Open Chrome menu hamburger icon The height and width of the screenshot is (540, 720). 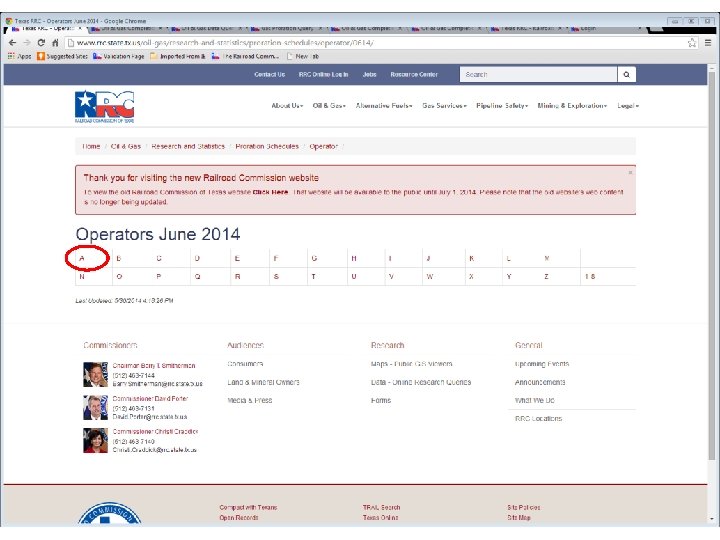pos(708,43)
